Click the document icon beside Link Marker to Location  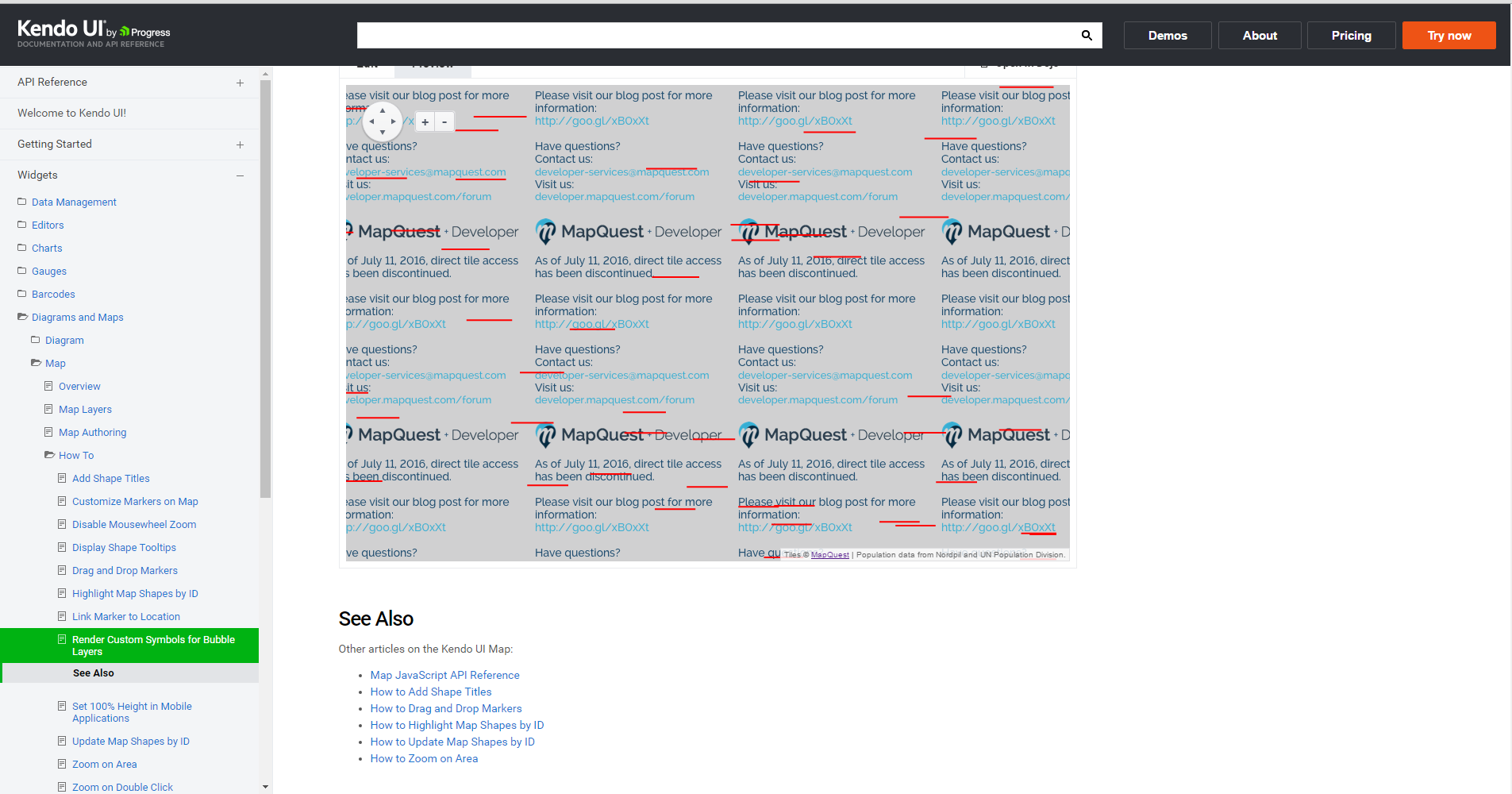coord(62,616)
